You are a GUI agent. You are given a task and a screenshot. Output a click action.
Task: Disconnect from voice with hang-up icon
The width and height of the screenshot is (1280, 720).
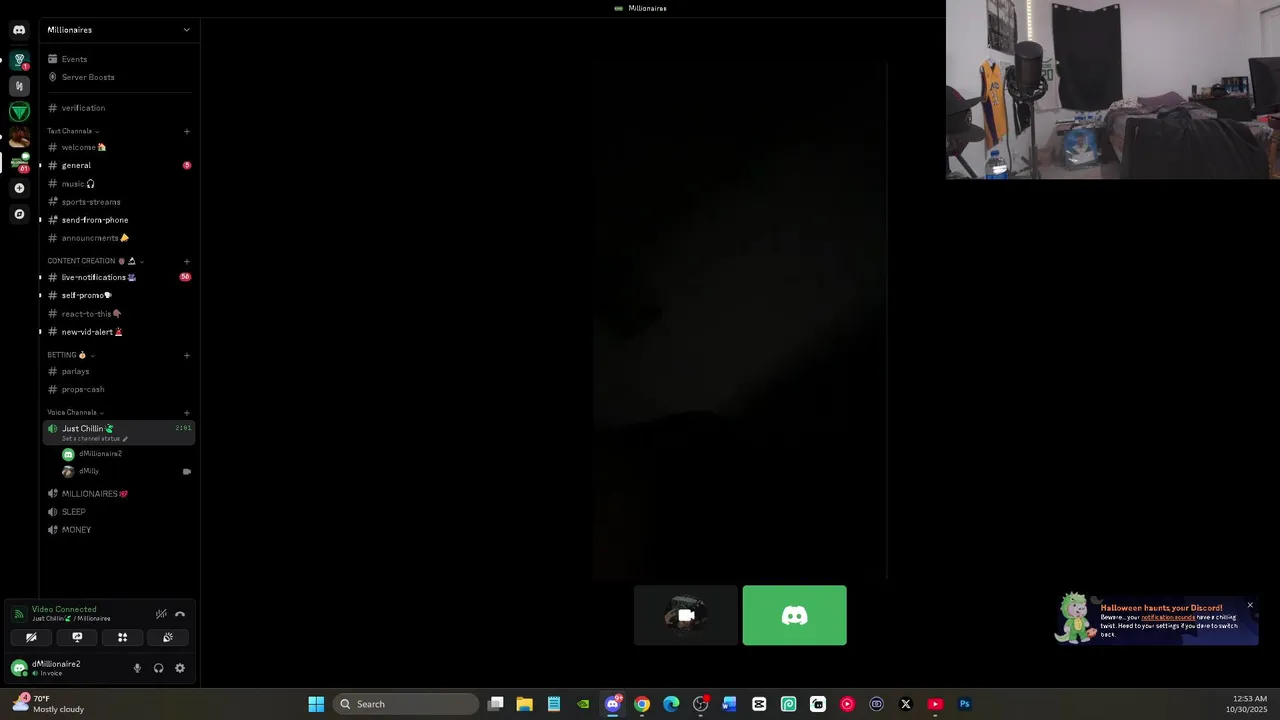click(180, 614)
